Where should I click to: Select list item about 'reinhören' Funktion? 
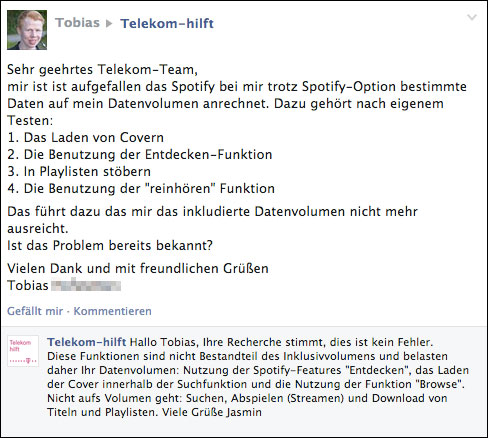coord(141,189)
